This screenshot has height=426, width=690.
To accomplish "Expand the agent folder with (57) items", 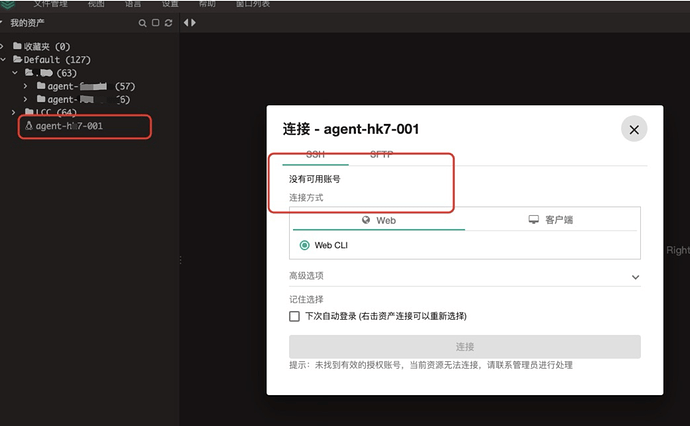I will (26, 86).
